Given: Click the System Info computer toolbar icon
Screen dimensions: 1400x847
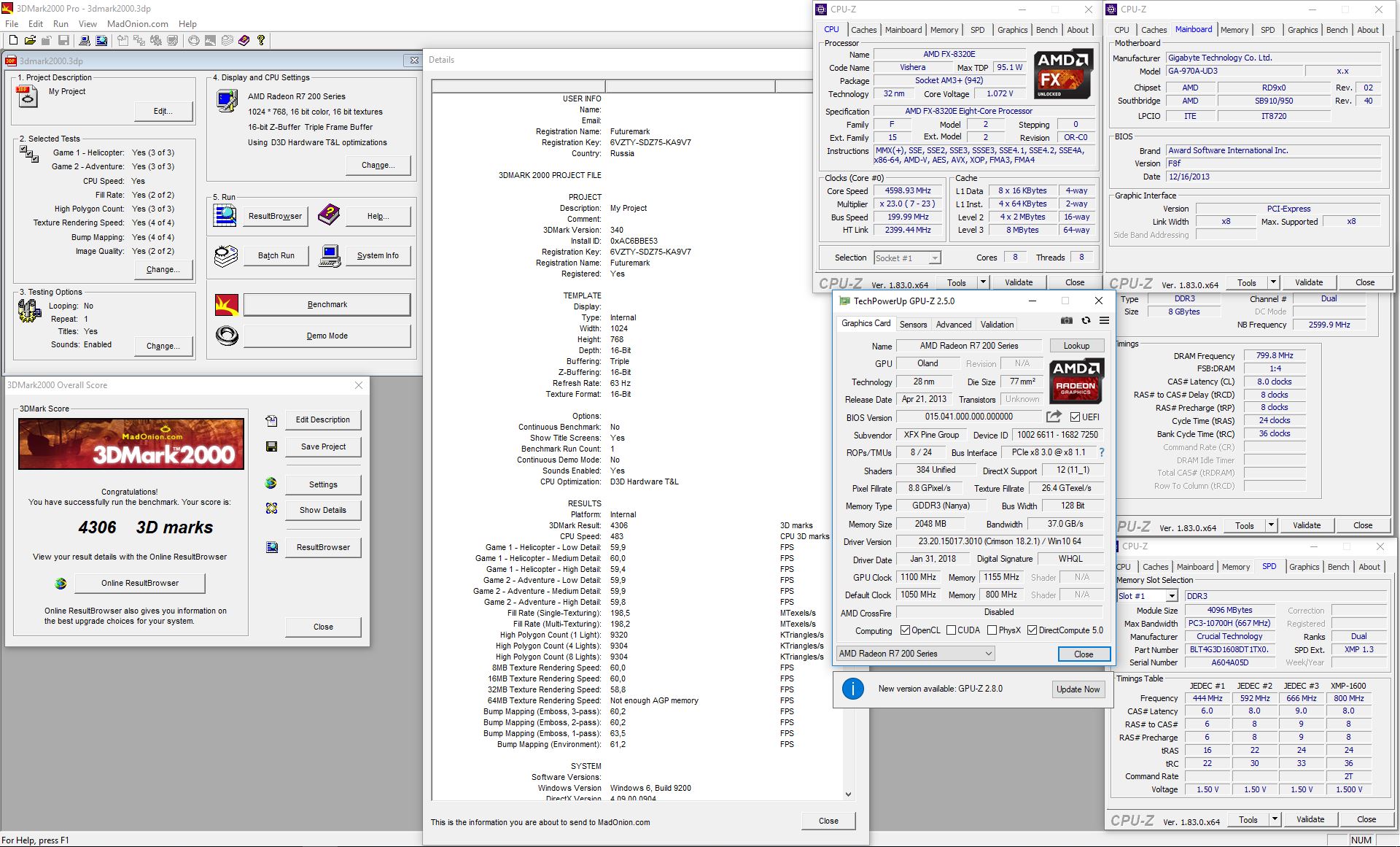Looking at the screenshot, I should pos(85,40).
